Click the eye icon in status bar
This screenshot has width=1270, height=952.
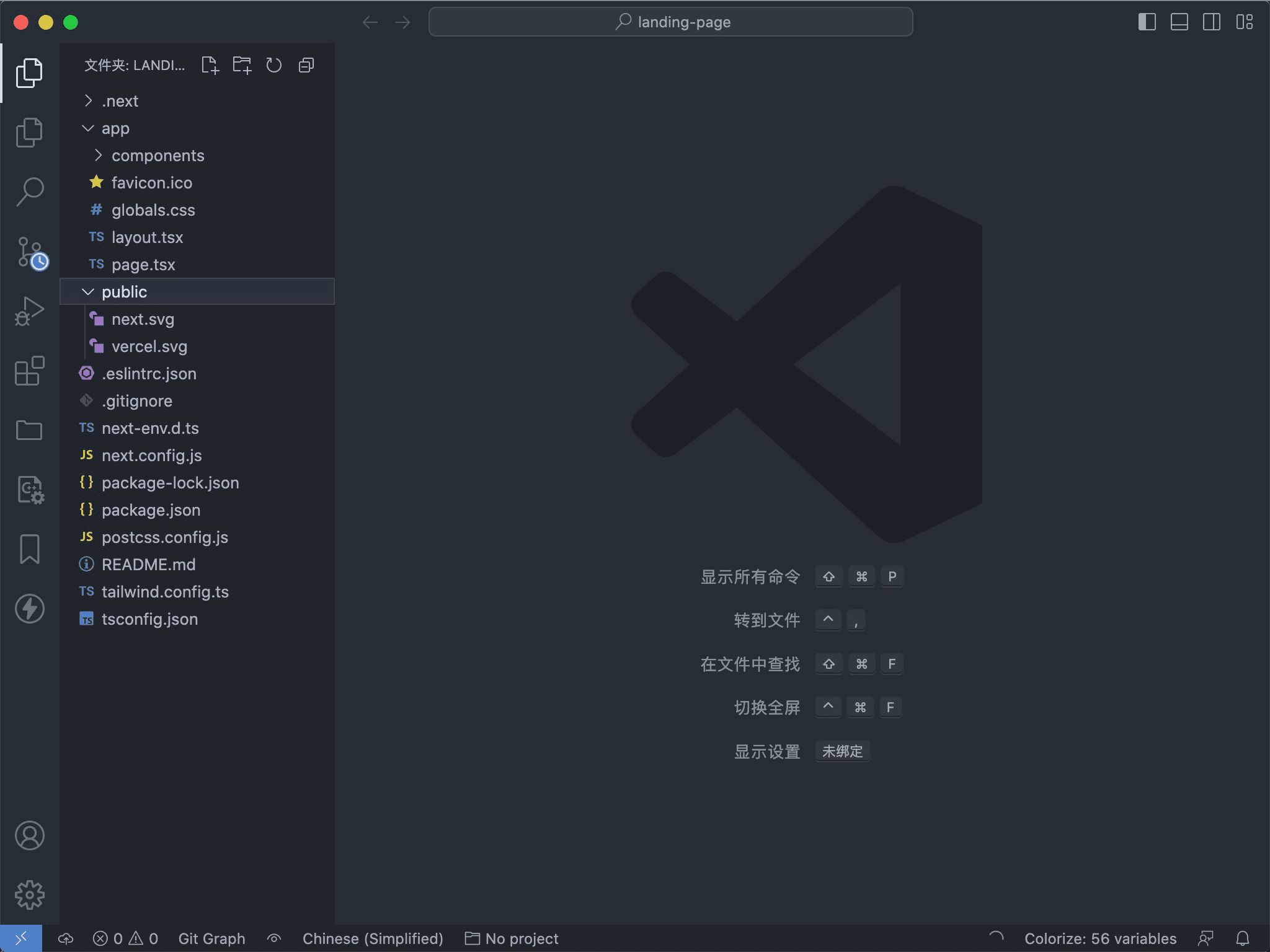coord(274,938)
